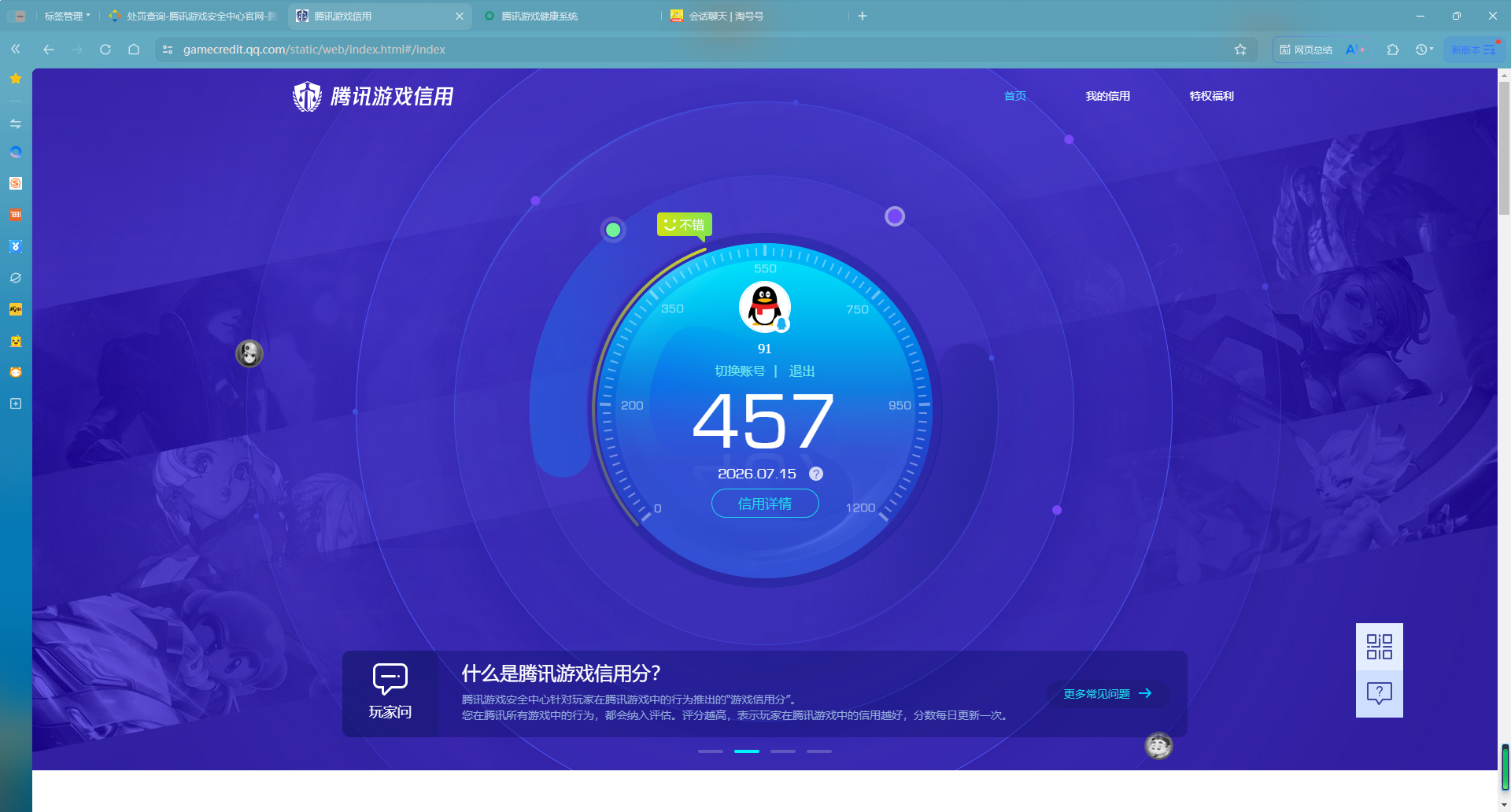Click the tab group toggle at top-left
This screenshot has width=1511, height=812.
tap(17, 16)
